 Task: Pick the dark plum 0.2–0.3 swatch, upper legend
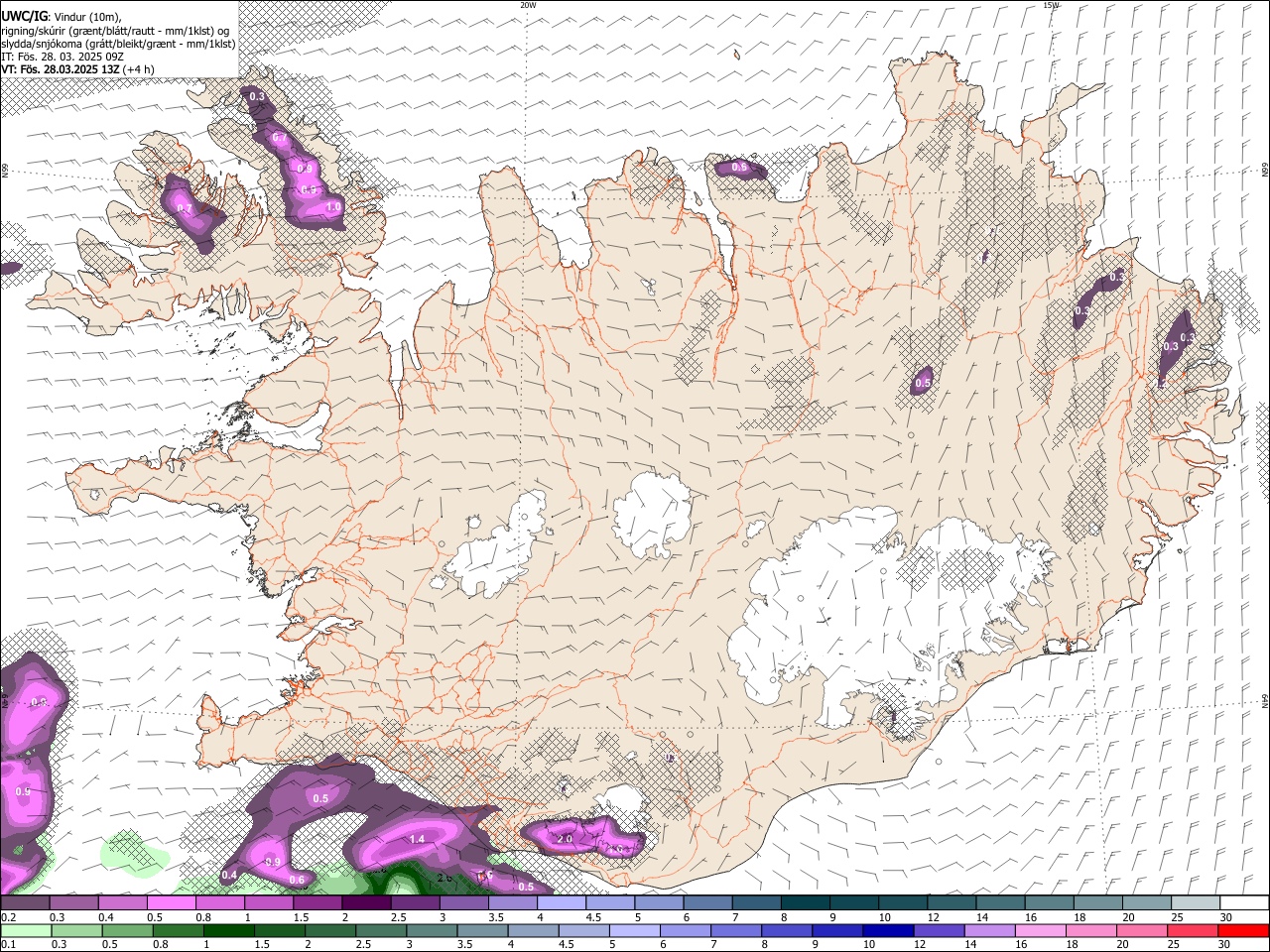click(x=25, y=903)
